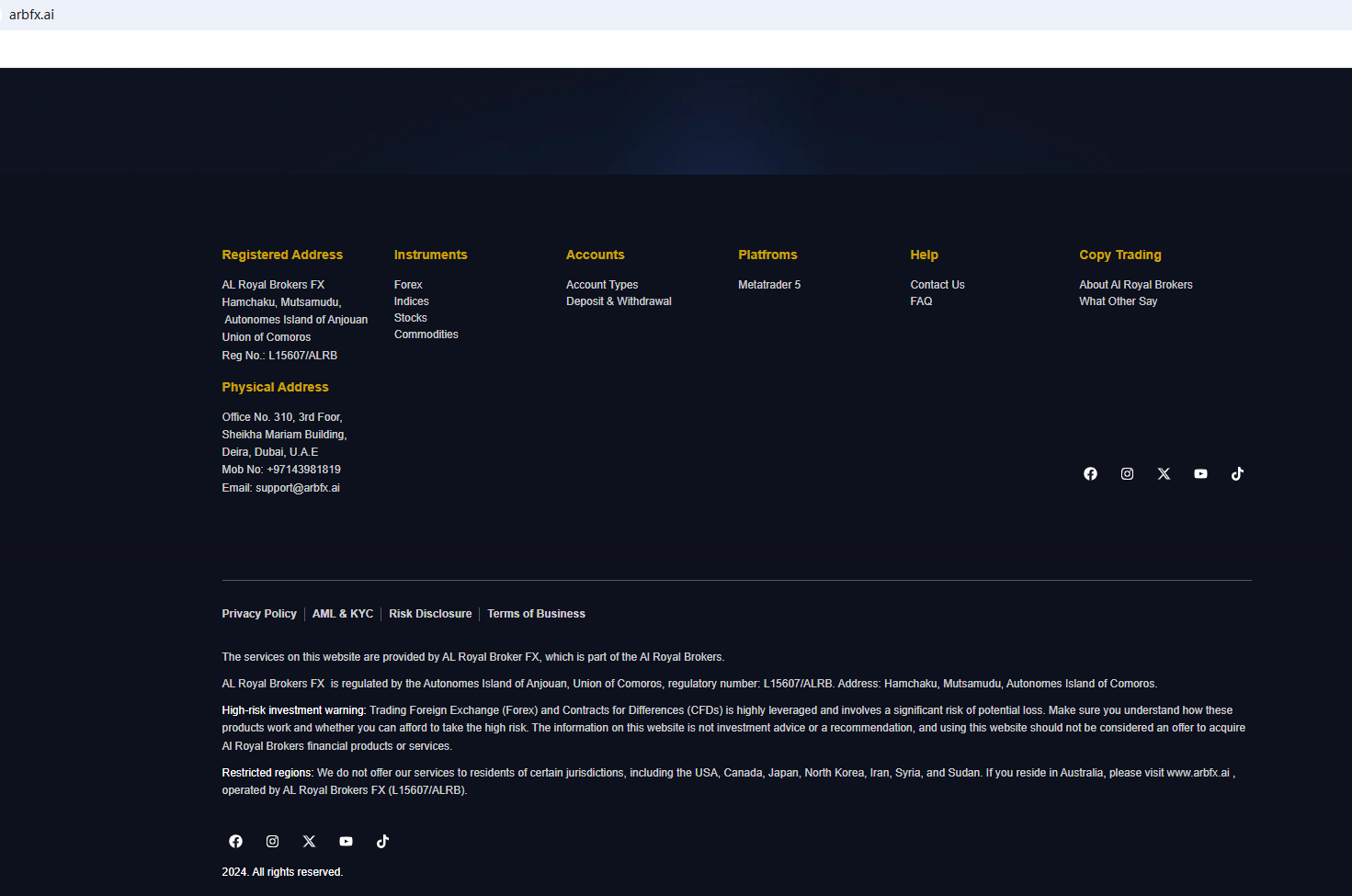Image resolution: width=1352 pixels, height=896 pixels.
Task: Click the High-risk investment warning label
Action: pyautogui.click(x=294, y=710)
